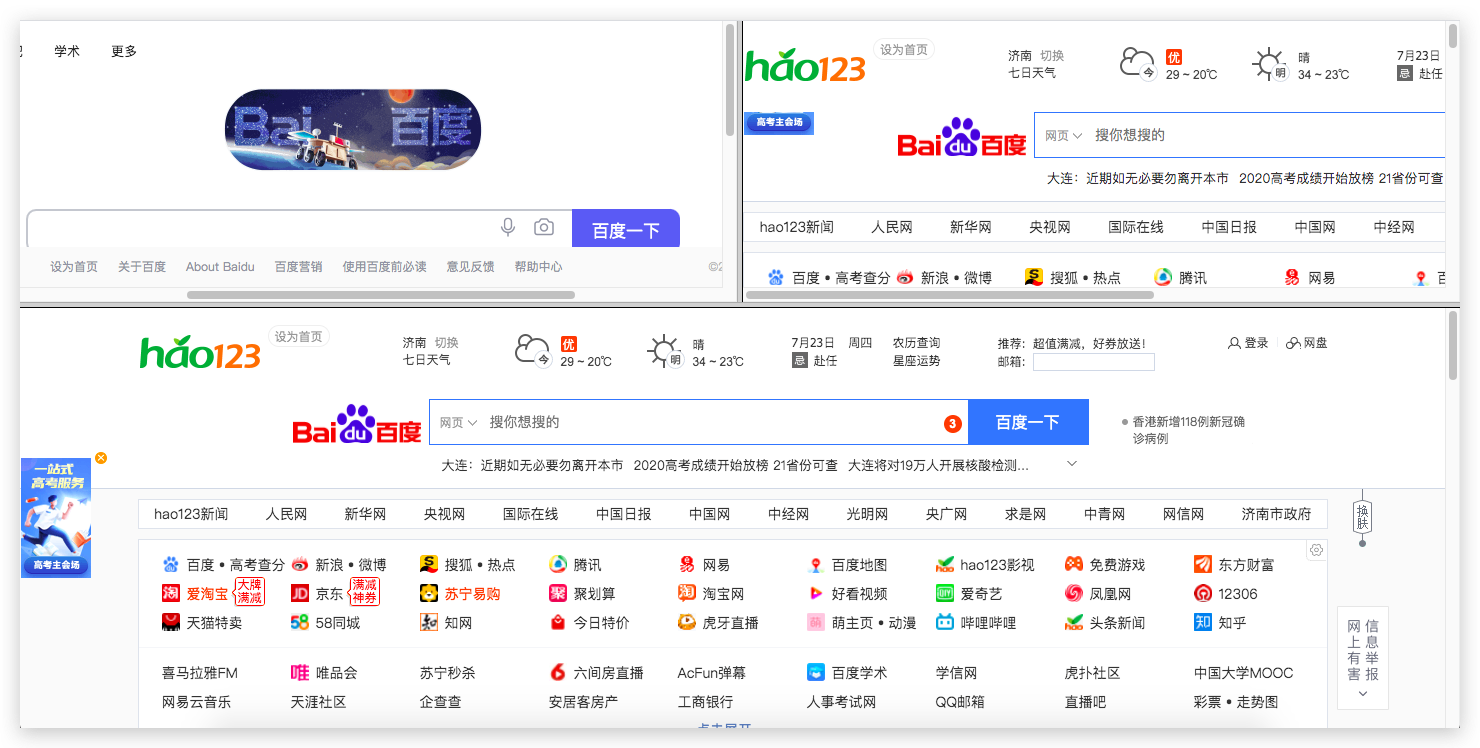Open 七日天气 link in bottom pane
1480x748 pixels.
point(427,360)
